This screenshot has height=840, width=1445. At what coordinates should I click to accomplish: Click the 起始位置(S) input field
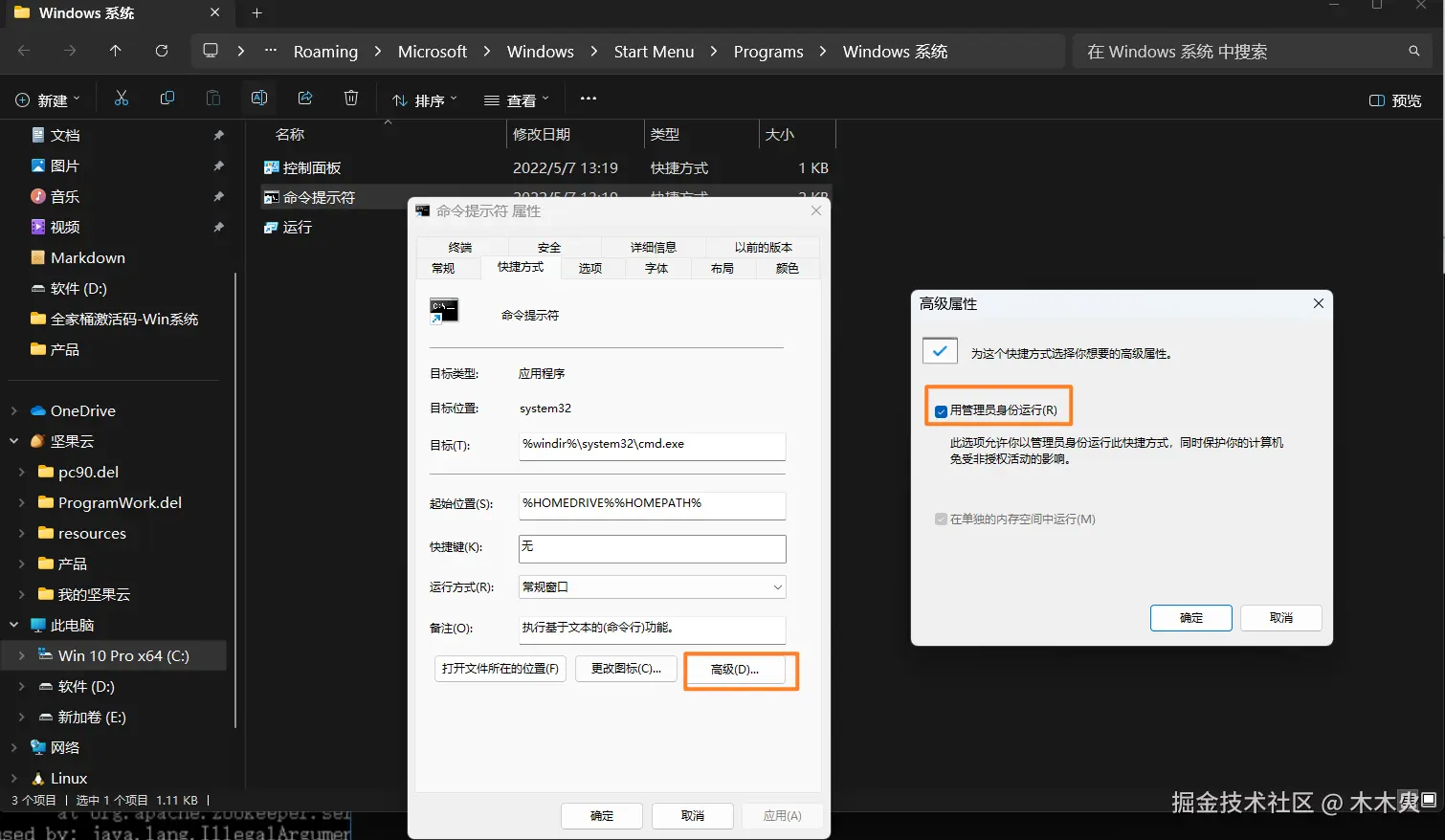click(x=652, y=505)
